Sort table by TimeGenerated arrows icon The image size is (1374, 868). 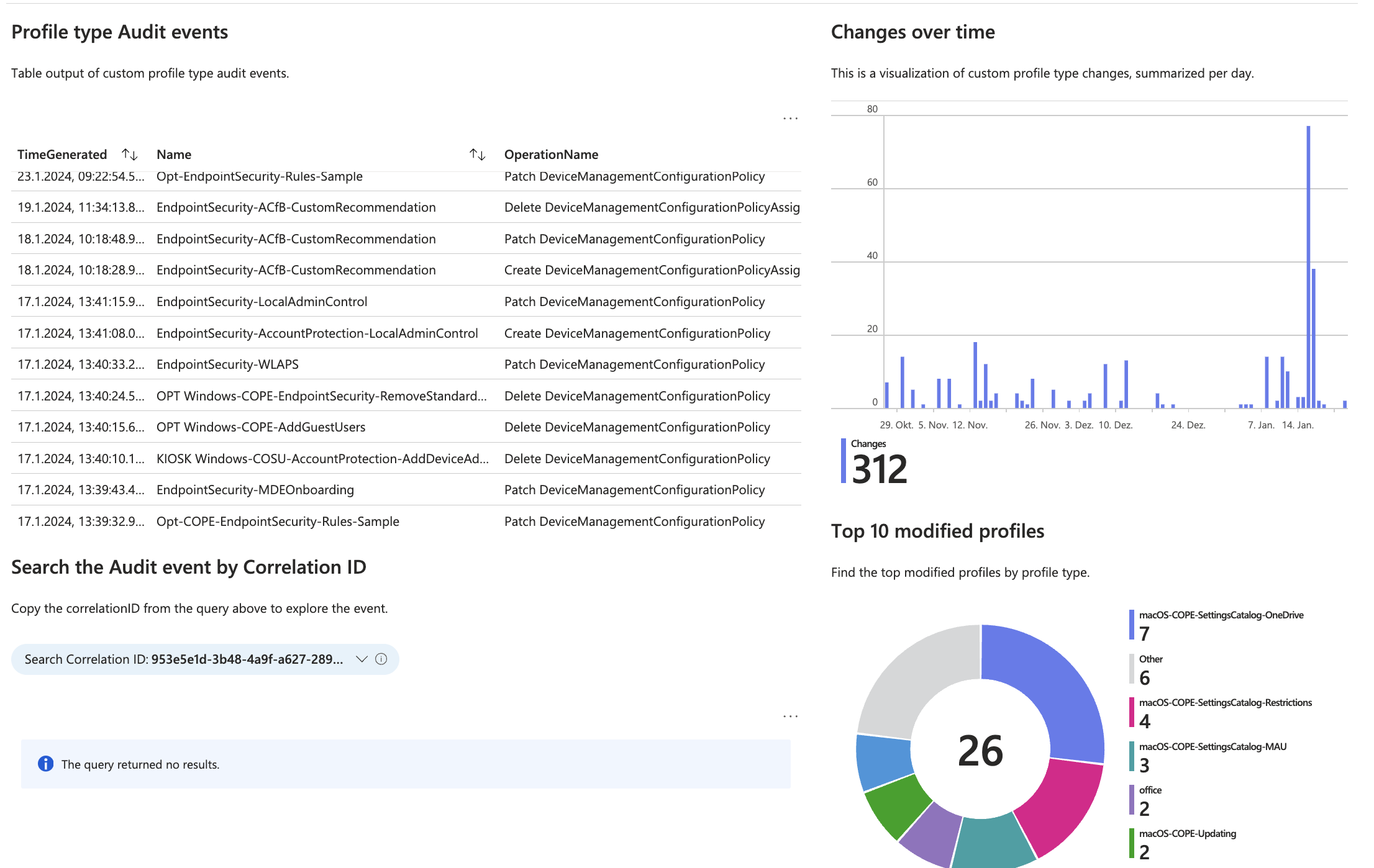pos(129,154)
